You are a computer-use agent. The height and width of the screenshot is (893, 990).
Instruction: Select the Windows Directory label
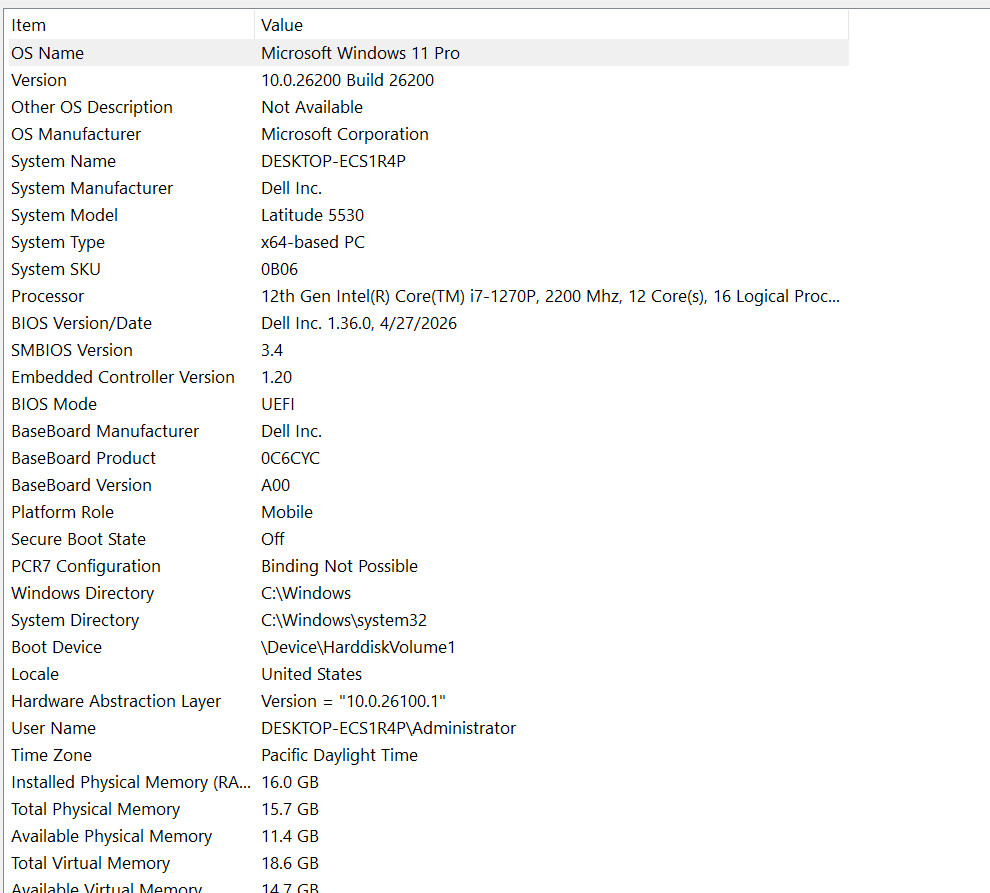83,594
